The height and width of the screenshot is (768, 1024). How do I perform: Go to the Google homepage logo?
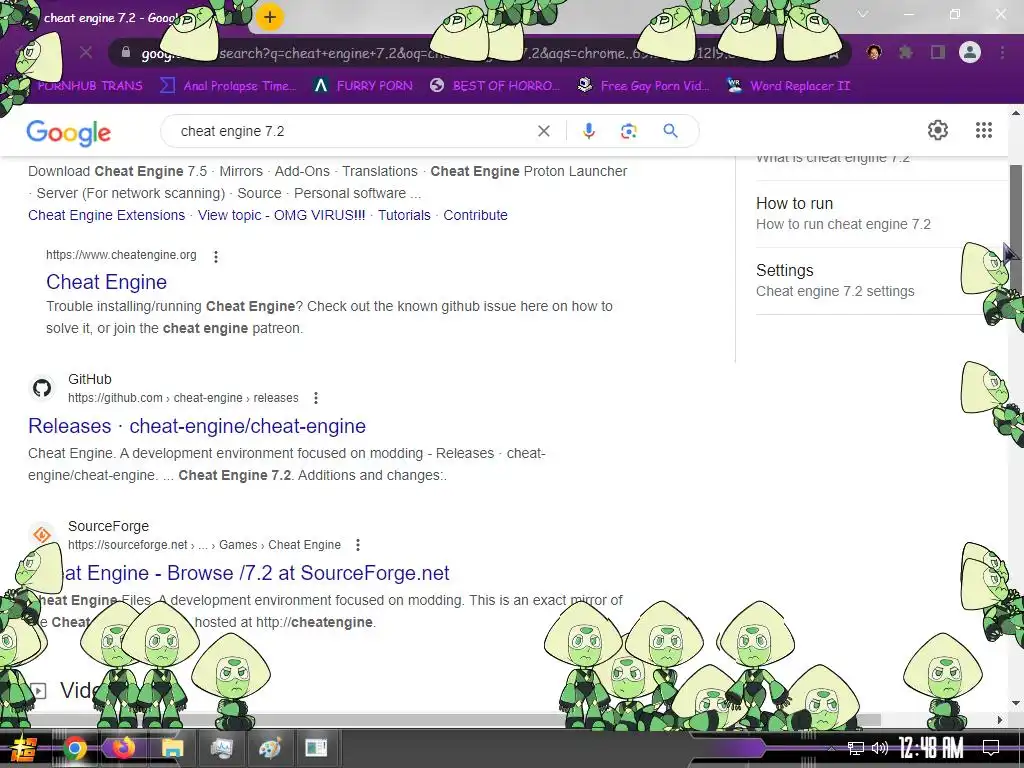69,133
